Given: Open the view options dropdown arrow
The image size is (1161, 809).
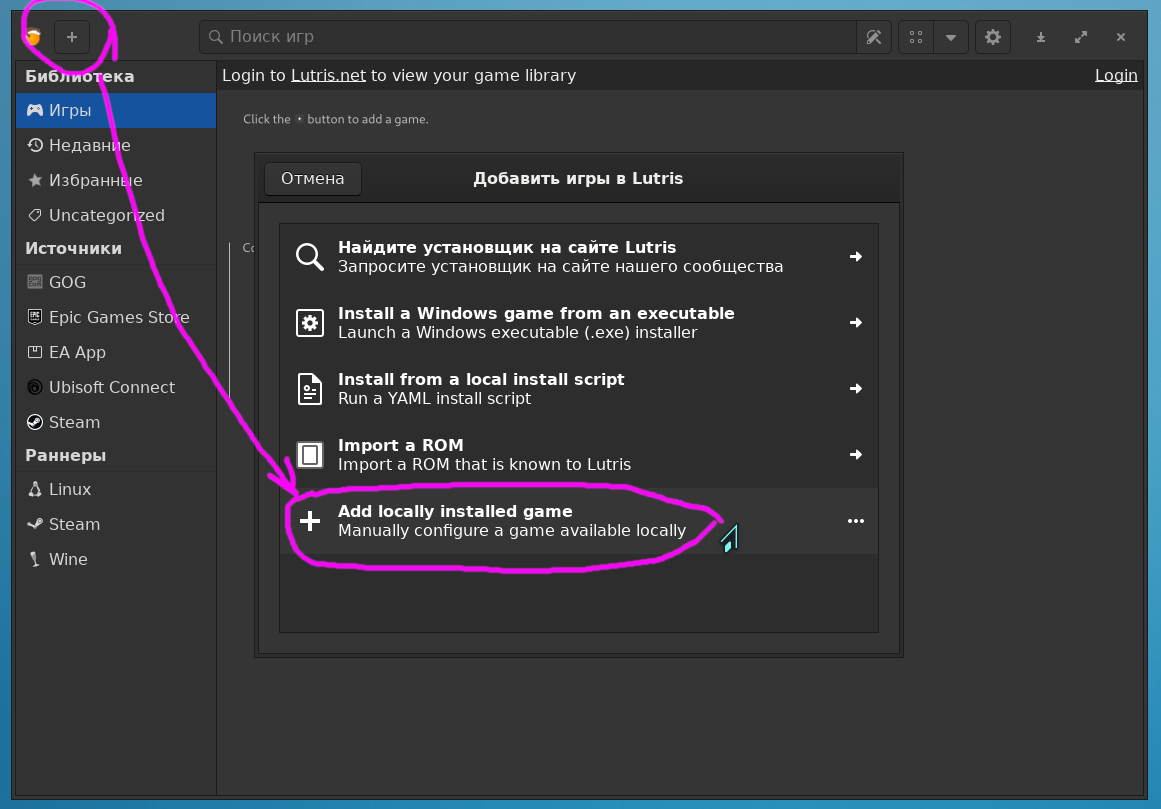Looking at the screenshot, I should (951, 37).
